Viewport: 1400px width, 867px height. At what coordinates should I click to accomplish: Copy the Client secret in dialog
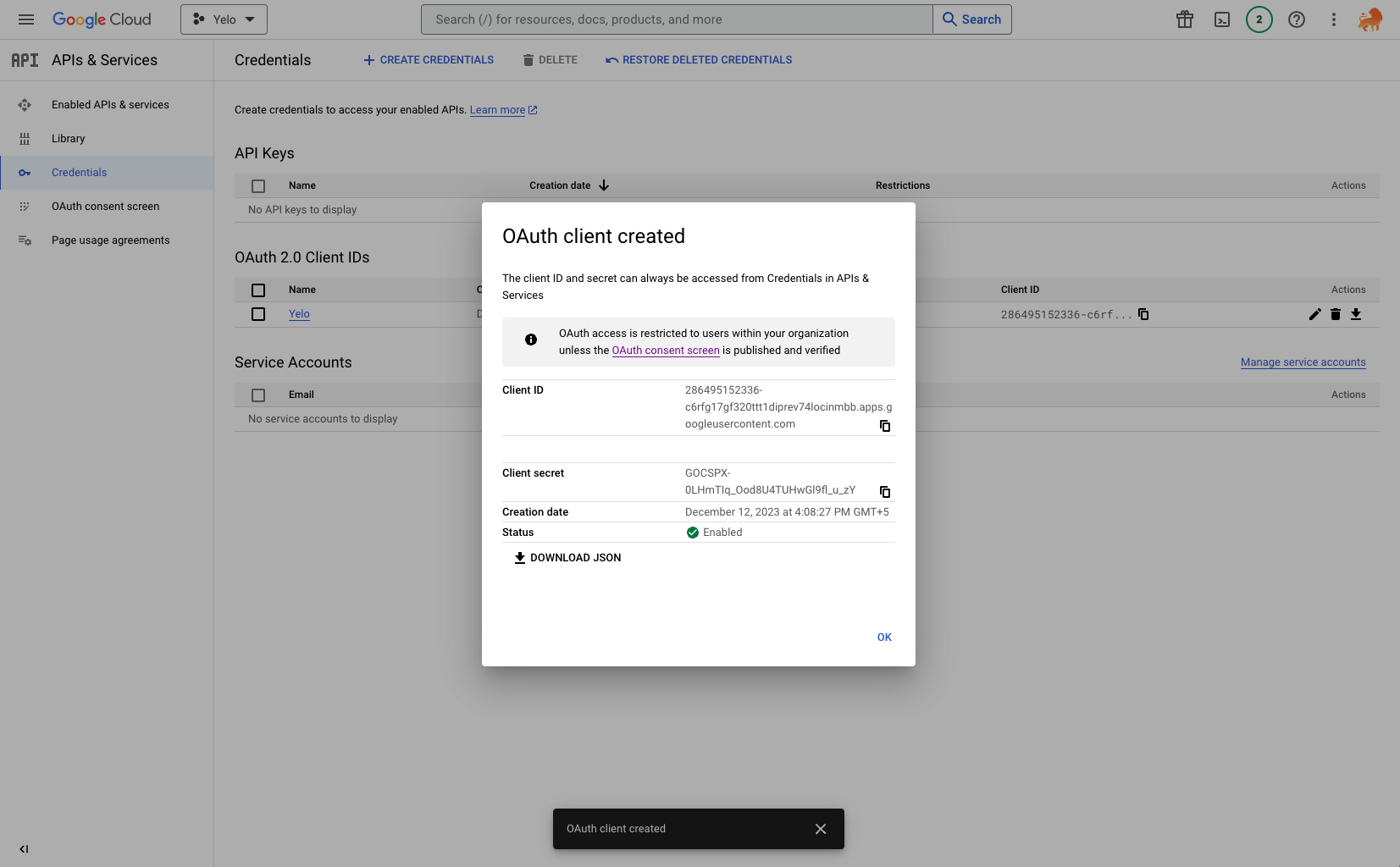885,492
